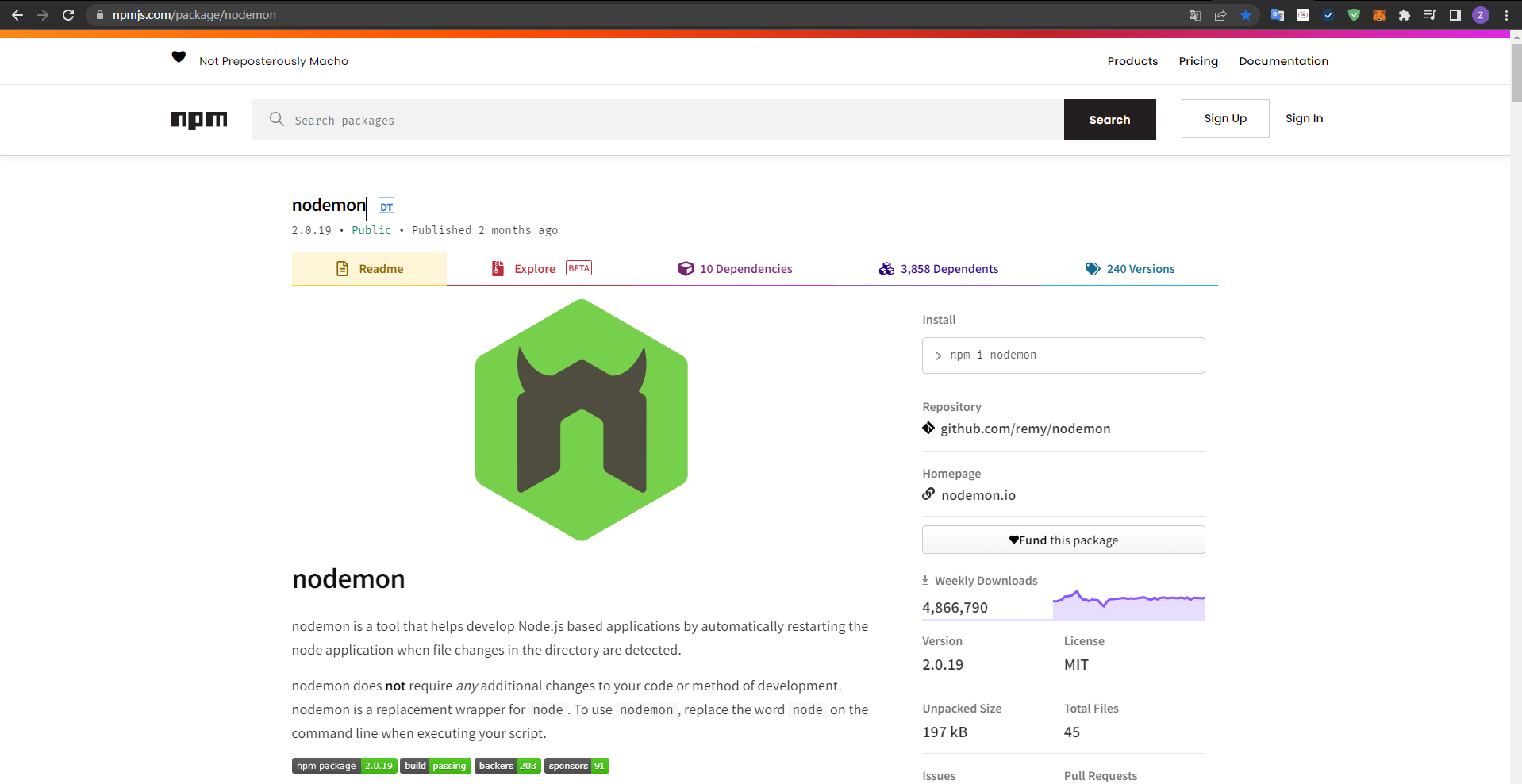The image size is (1522, 784).
Task: Select the Readme tab
Action: coord(369,269)
